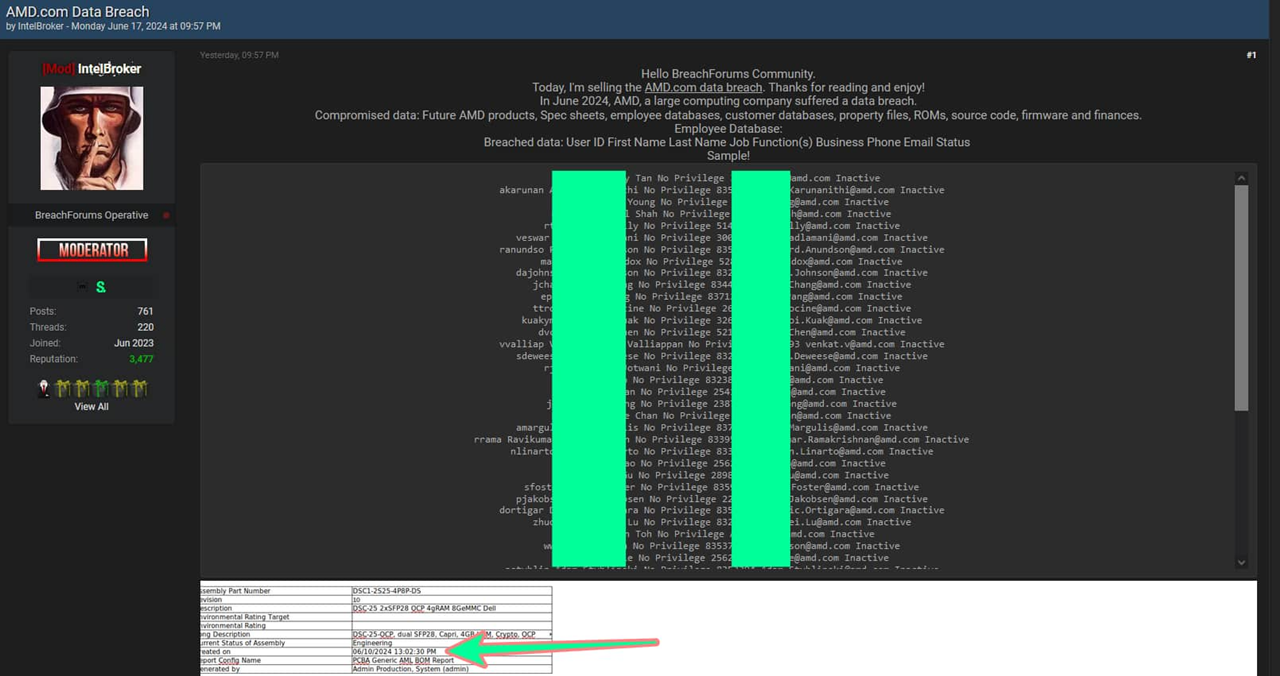
Task: Click the red MODERATOR badge
Action: (x=92, y=251)
